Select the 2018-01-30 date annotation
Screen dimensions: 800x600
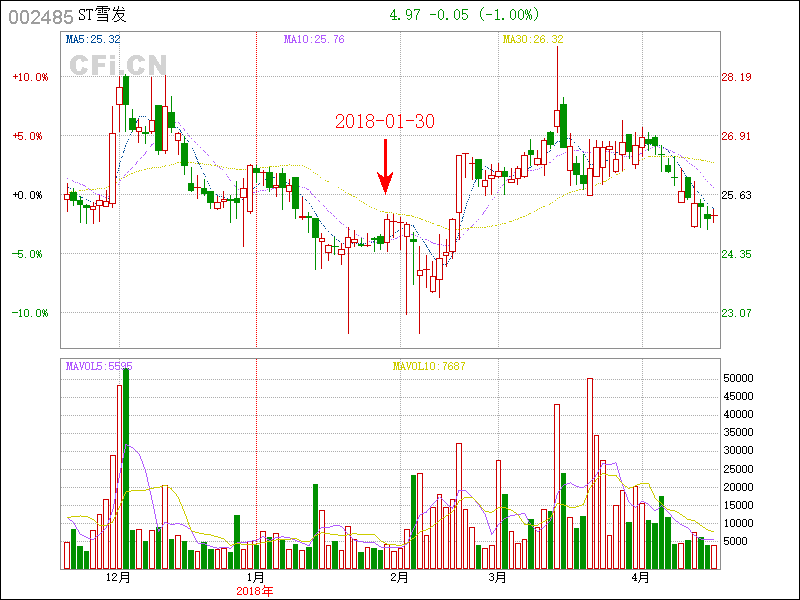tap(384, 121)
